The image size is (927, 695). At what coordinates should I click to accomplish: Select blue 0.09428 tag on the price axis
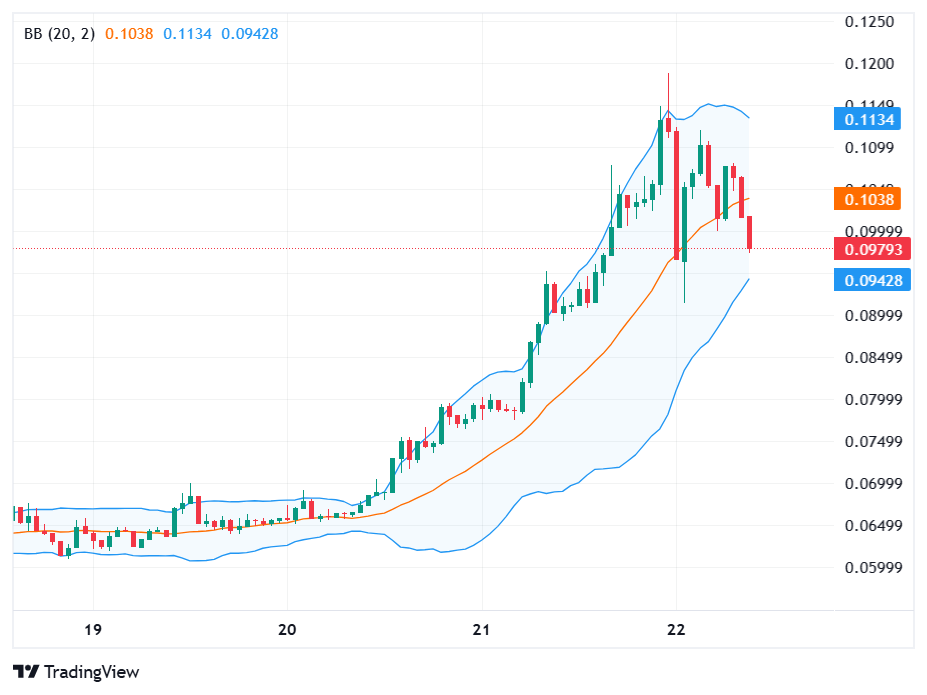pyautogui.click(x=869, y=280)
